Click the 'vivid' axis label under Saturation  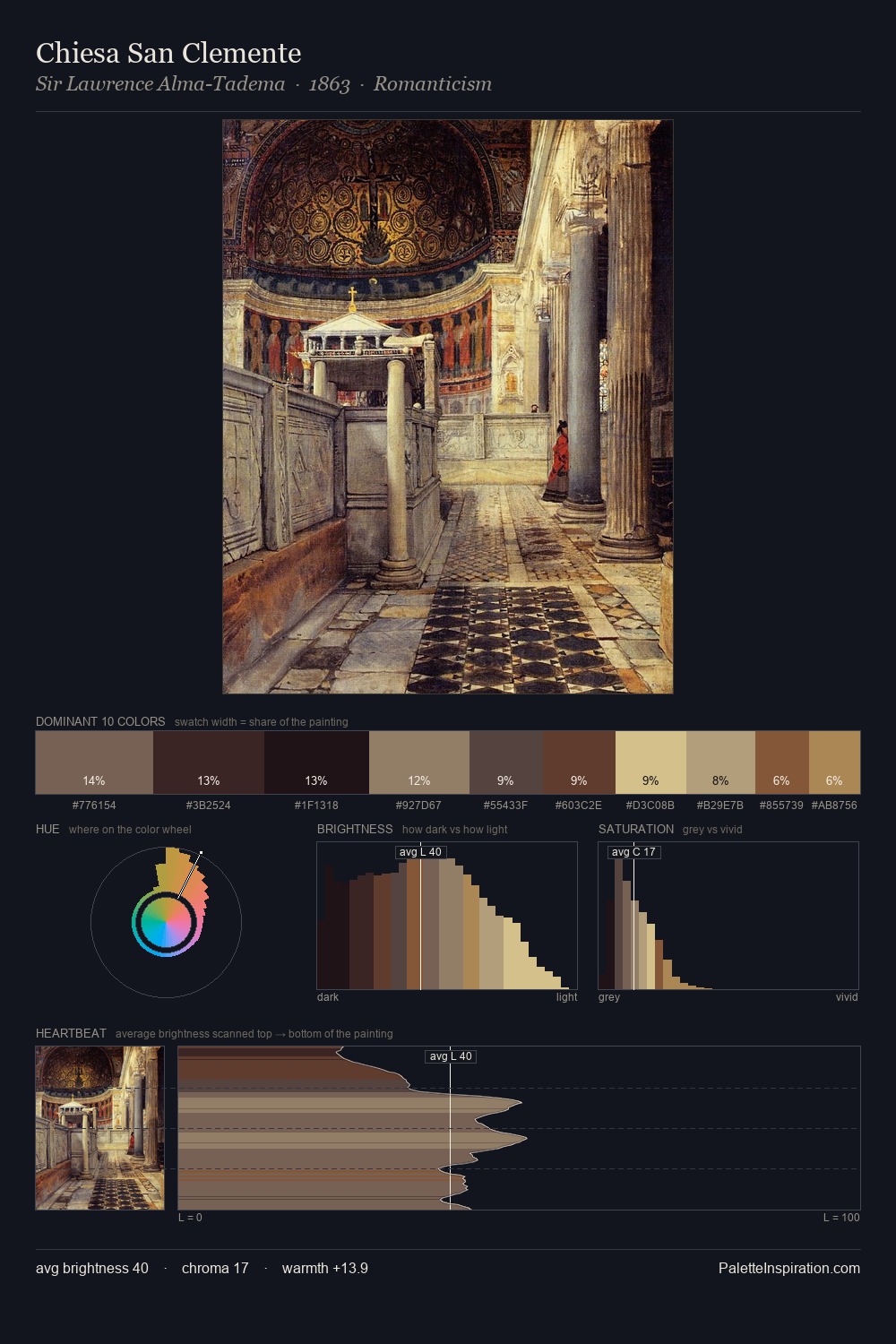[847, 997]
